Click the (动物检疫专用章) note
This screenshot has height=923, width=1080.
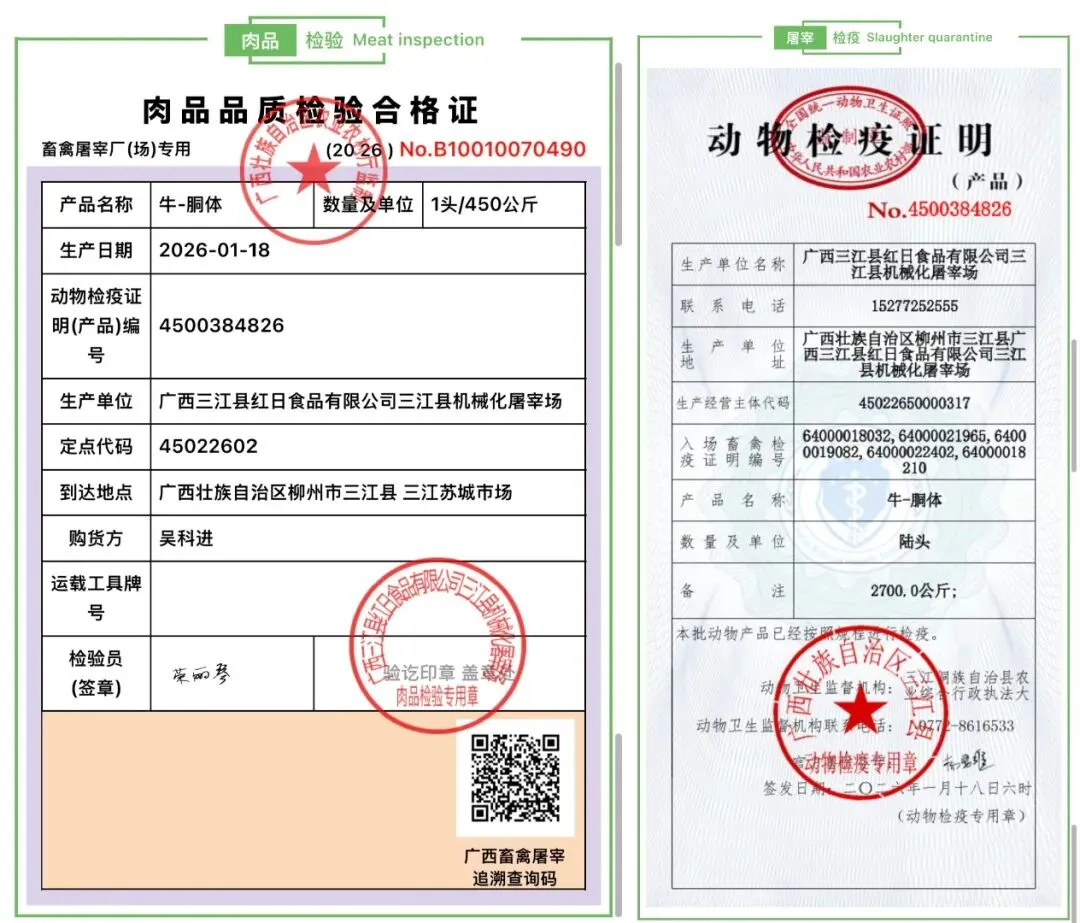tap(961, 816)
